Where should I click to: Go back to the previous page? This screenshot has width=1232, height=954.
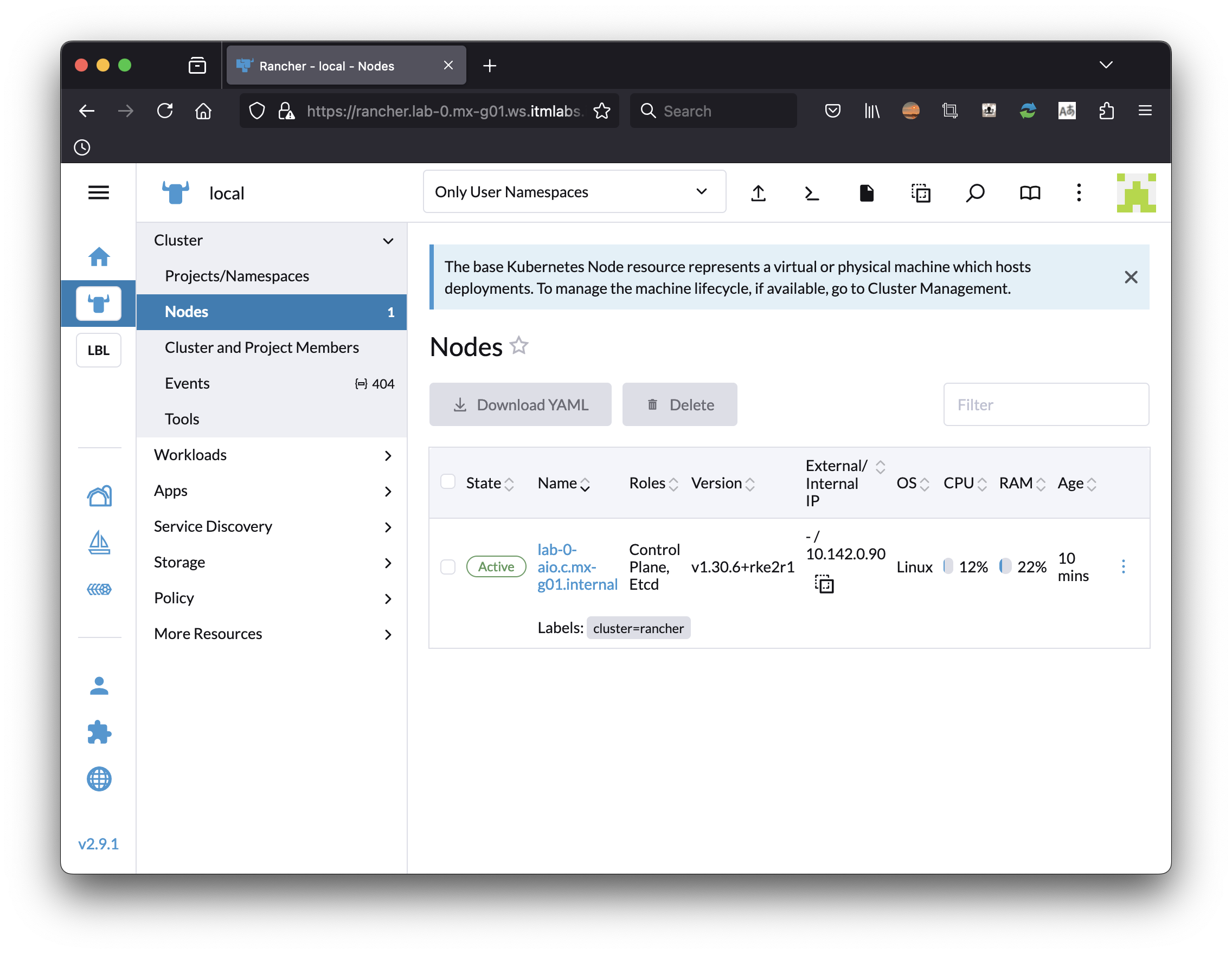[87, 111]
